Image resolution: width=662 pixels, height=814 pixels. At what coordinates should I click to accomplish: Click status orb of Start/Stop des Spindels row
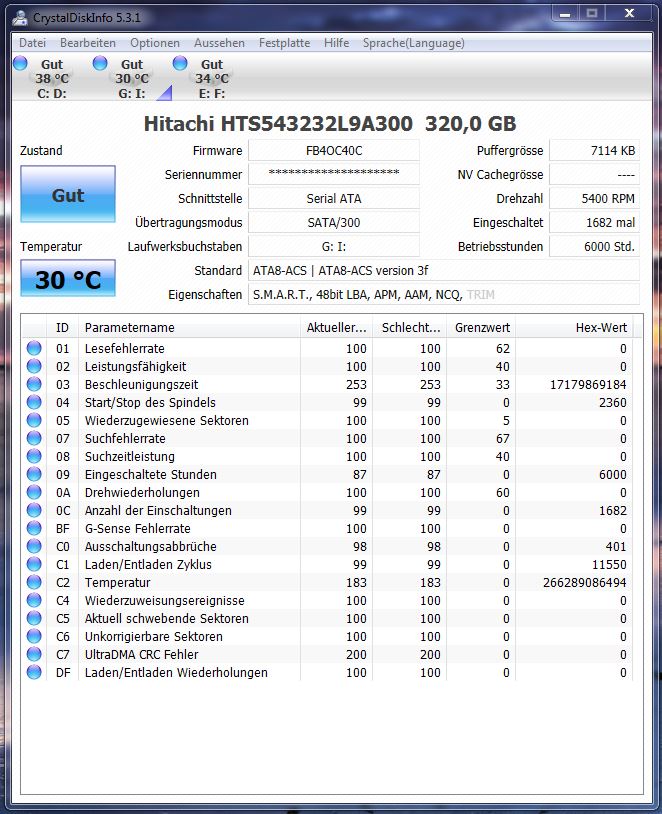click(x=34, y=402)
